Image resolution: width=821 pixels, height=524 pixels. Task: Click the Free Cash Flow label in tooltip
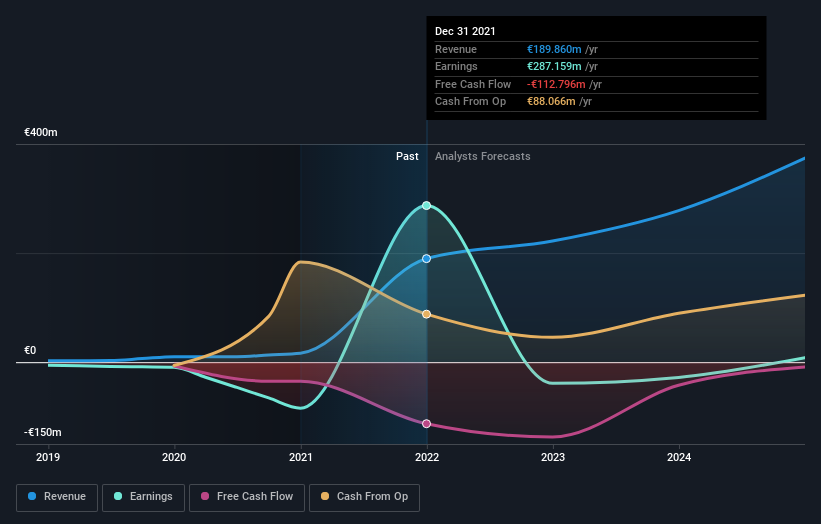[473, 84]
